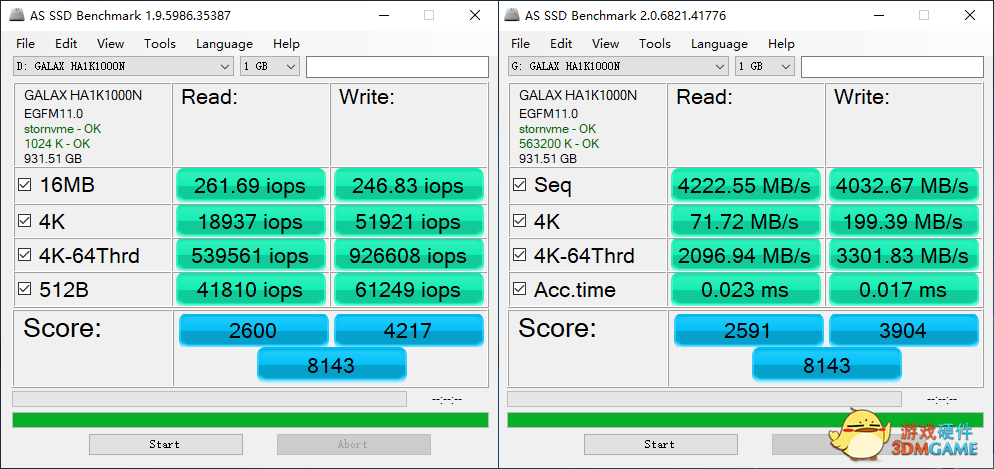This screenshot has height=469, width=994.
Task: Click the 1024 K - OK alignment text
Action: [57, 144]
